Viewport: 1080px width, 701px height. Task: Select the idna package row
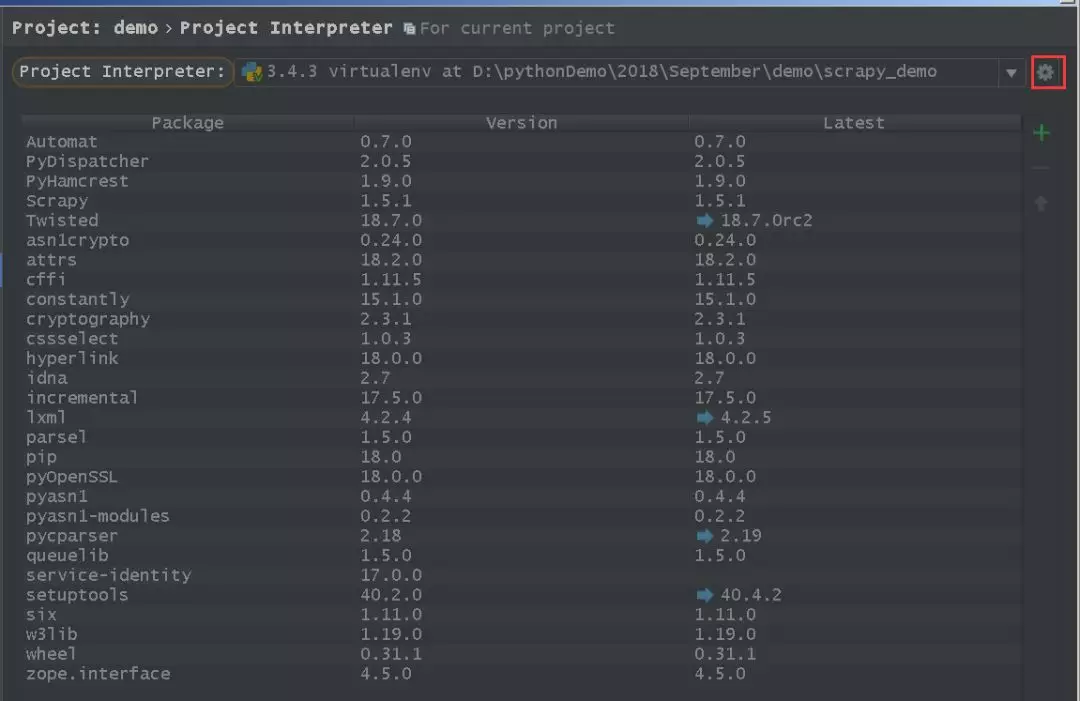coord(521,378)
